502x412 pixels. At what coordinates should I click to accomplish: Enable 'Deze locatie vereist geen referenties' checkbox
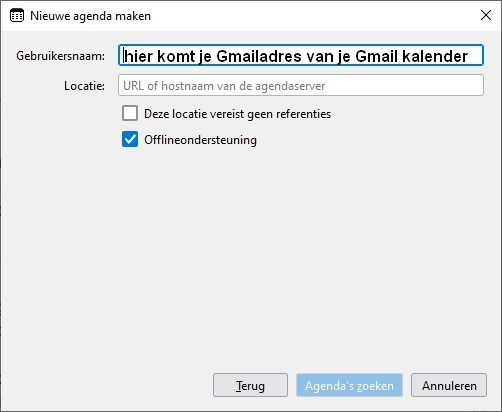pos(130,113)
